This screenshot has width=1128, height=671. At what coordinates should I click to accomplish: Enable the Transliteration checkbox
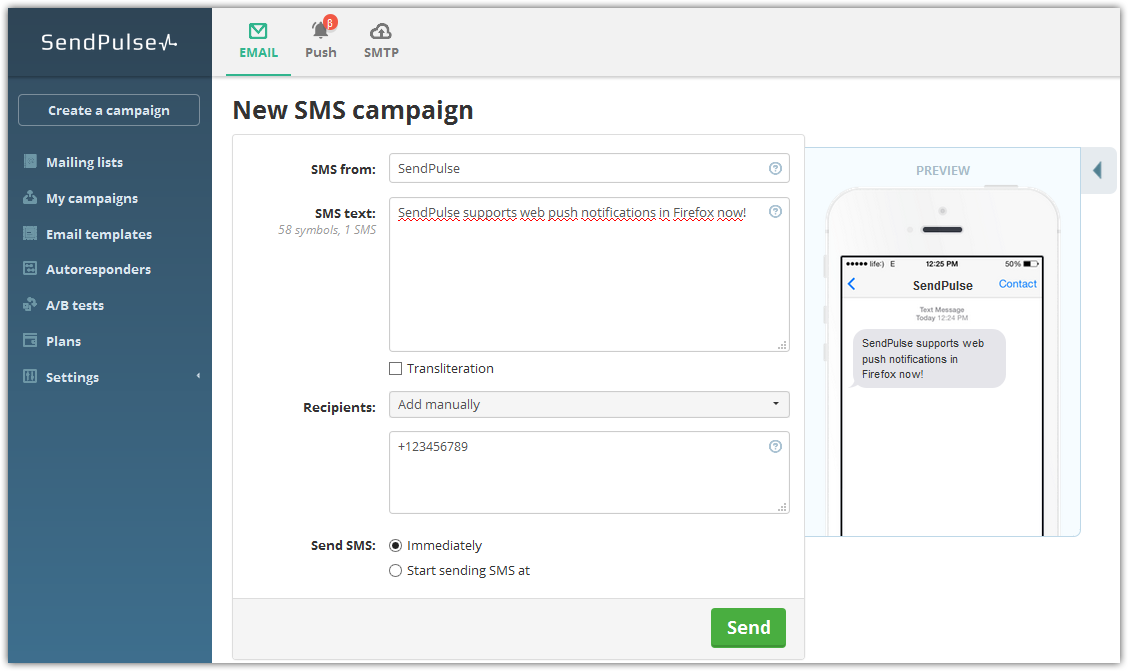(x=396, y=369)
